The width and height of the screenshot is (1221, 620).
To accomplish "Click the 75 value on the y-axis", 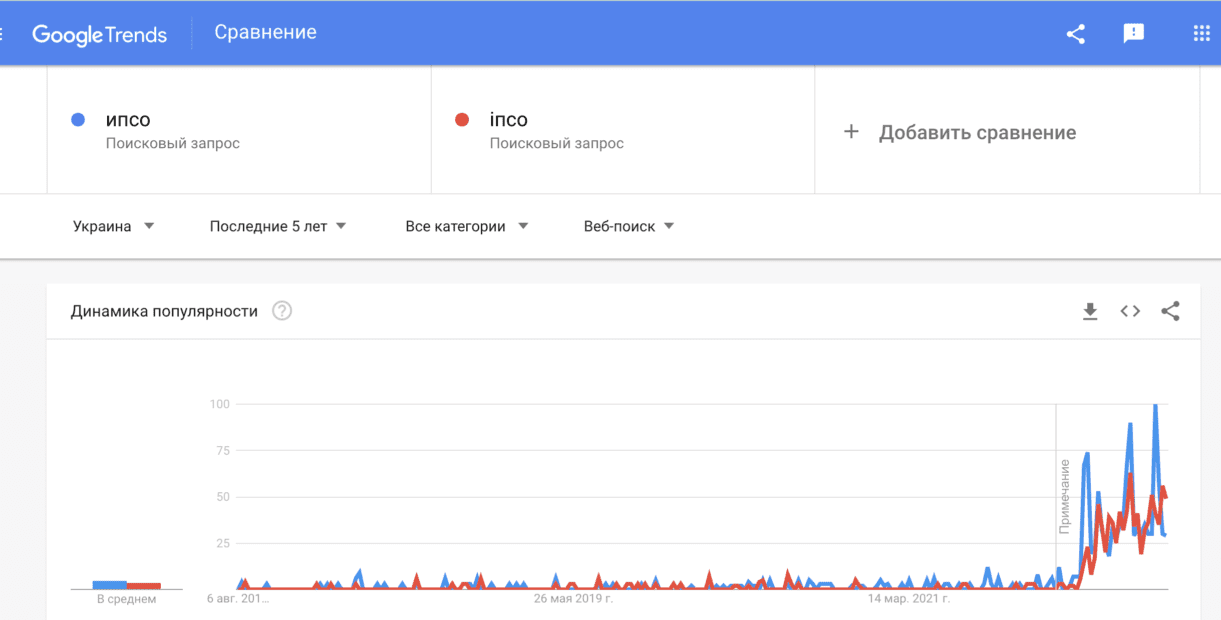I will (223, 450).
